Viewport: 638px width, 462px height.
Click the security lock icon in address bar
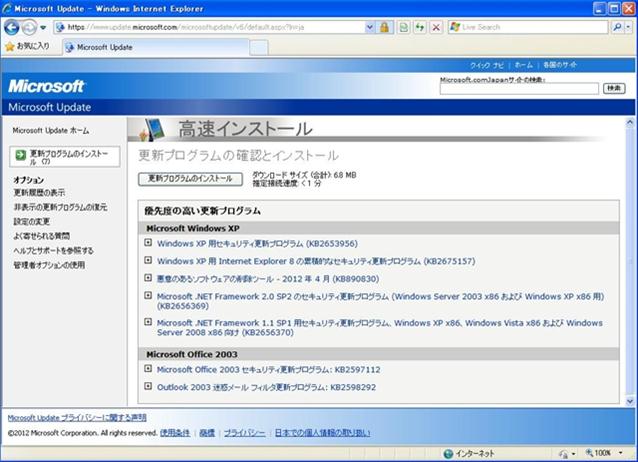click(384, 27)
